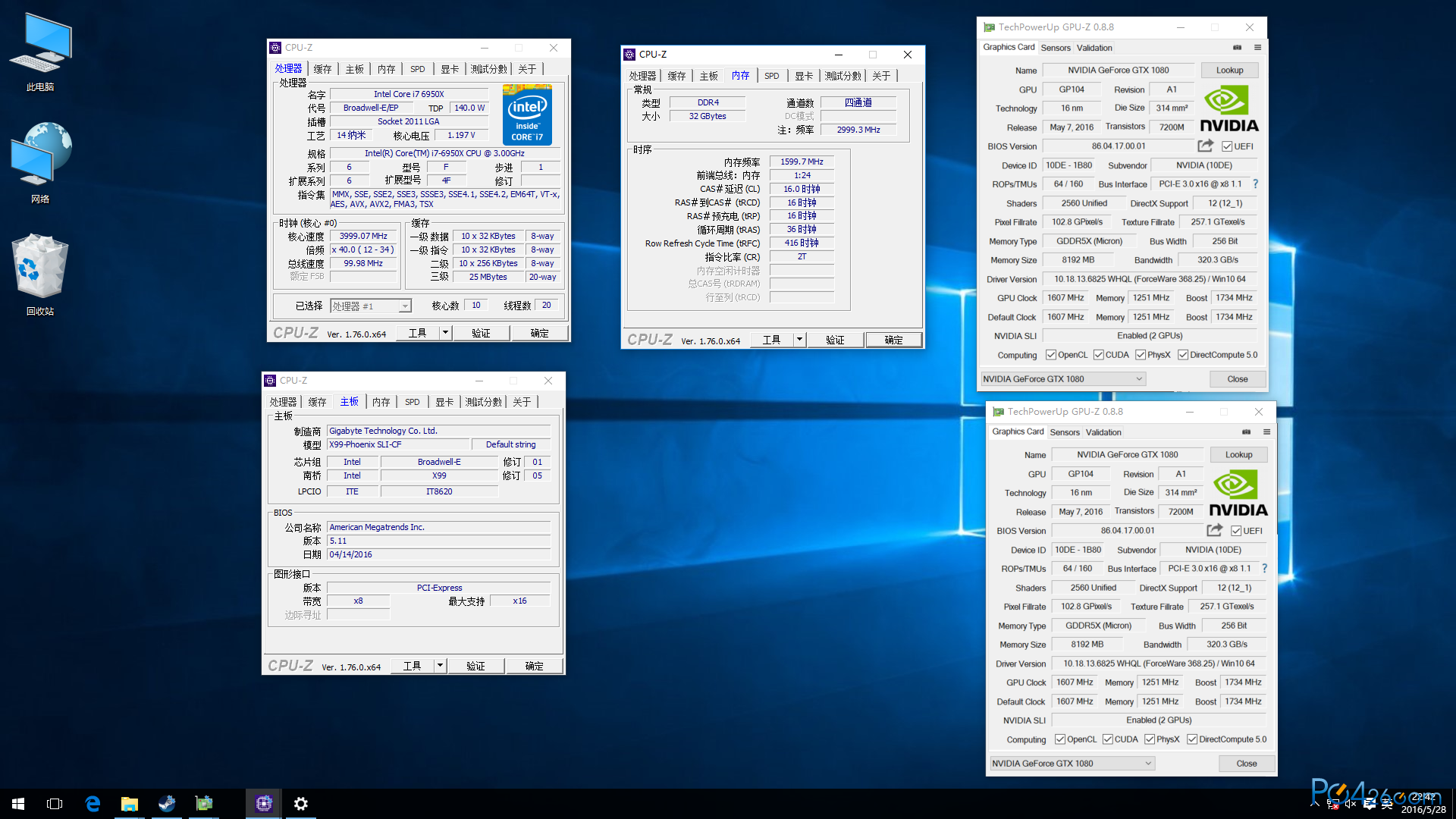Open Settings gear in the taskbar
This screenshot has width=1456, height=819.
[x=301, y=804]
